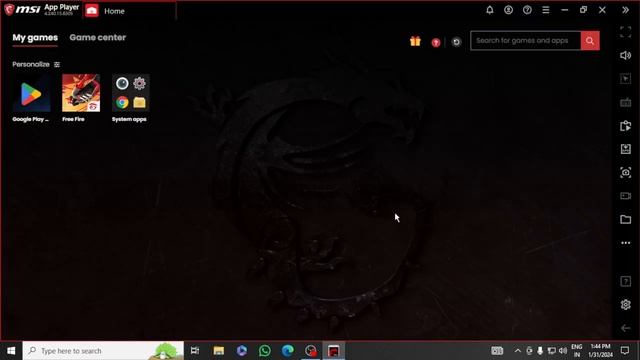Click the Windows taskbar search box
The height and width of the screenshot is (360, 640).
(103, 351)
